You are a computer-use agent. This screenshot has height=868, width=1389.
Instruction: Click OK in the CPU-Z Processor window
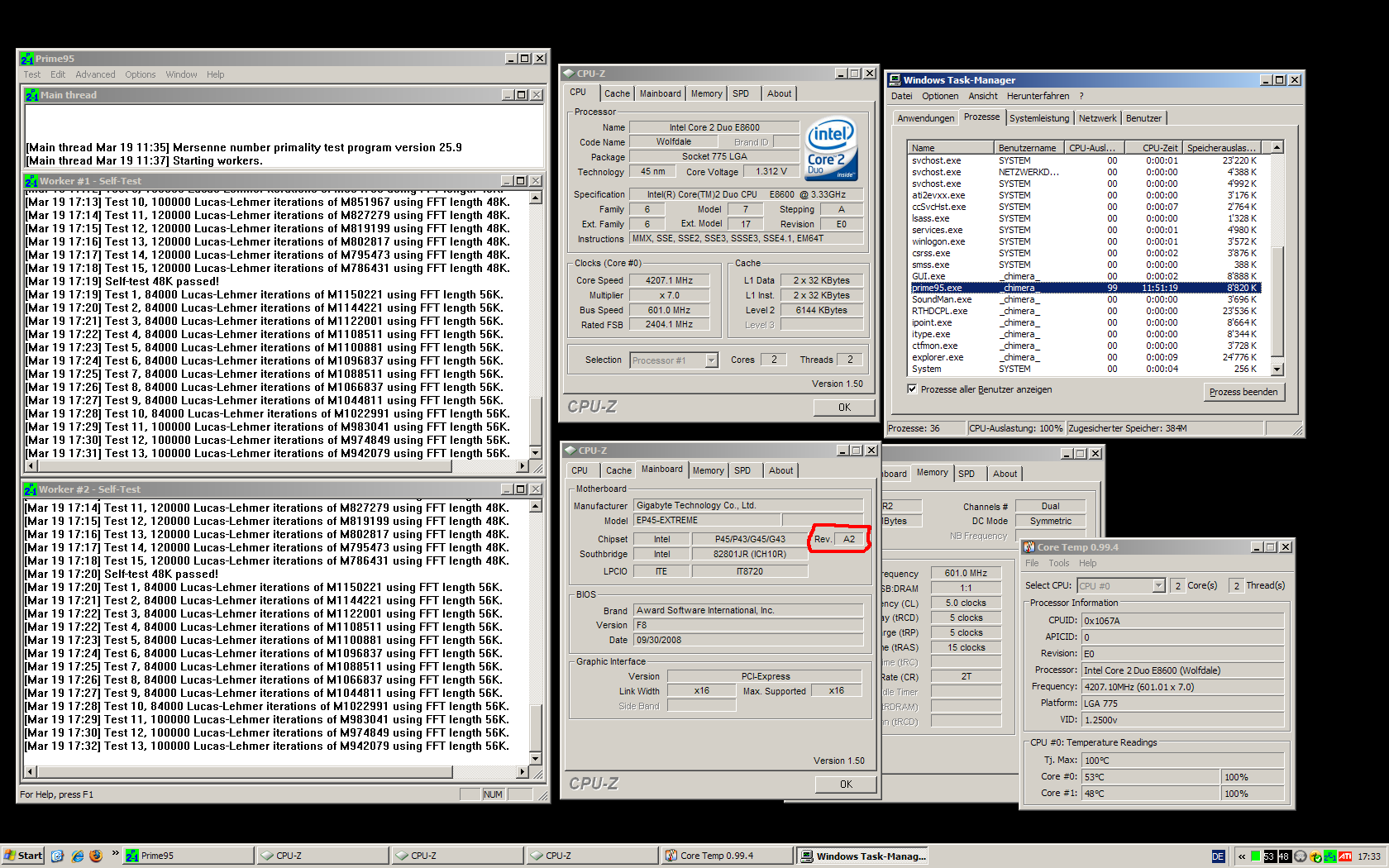click(844, 407)
